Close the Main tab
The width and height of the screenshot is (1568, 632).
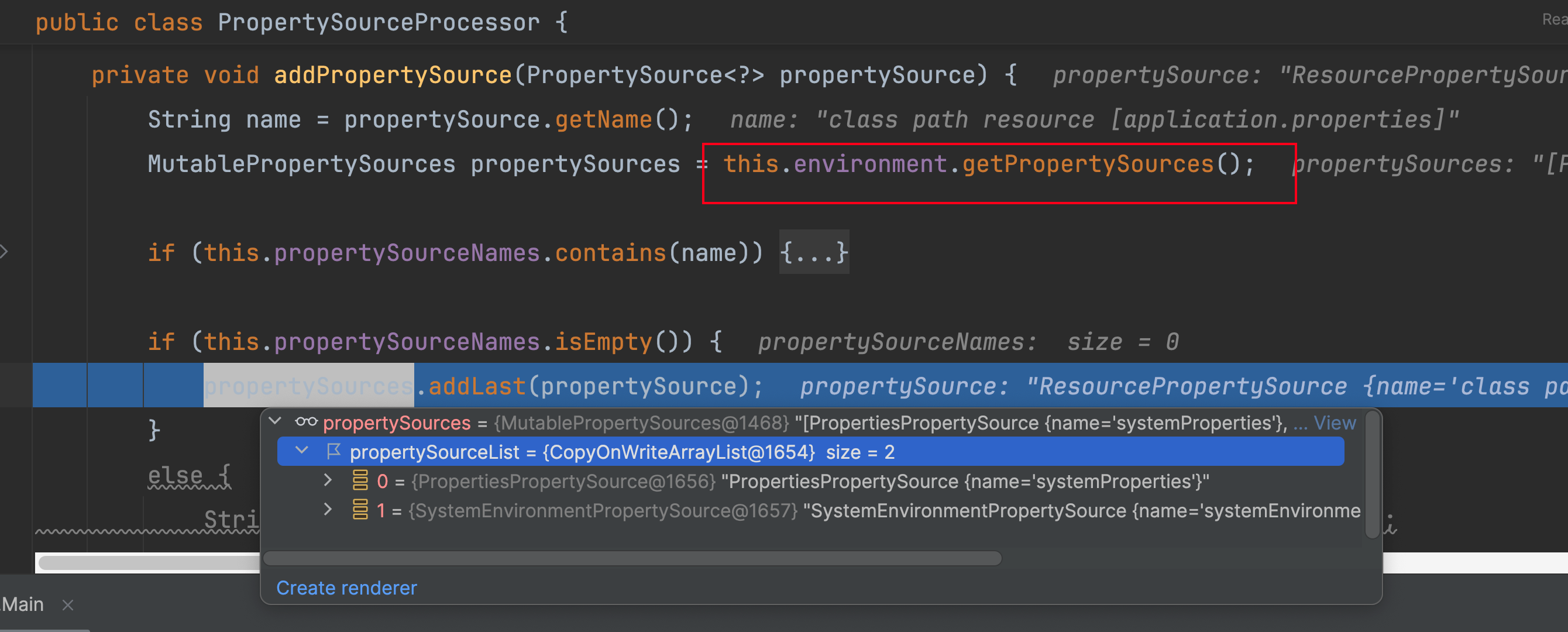pos(67,605)
